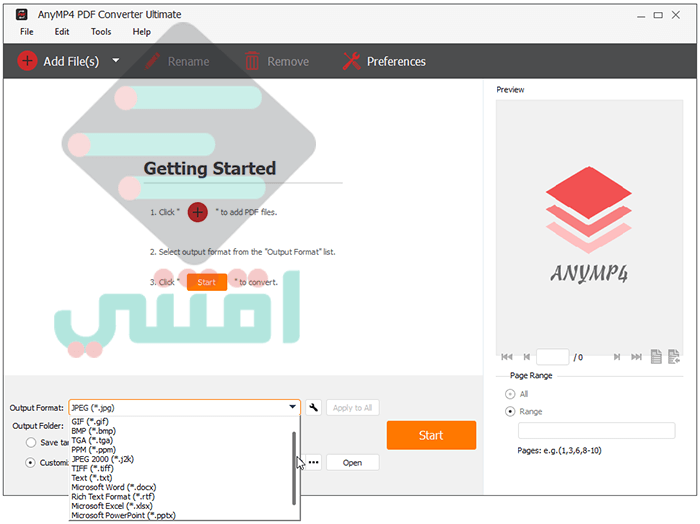This screenshot has height=524, width=700.
Task: Click the current page number field
Action: [553, 357]
